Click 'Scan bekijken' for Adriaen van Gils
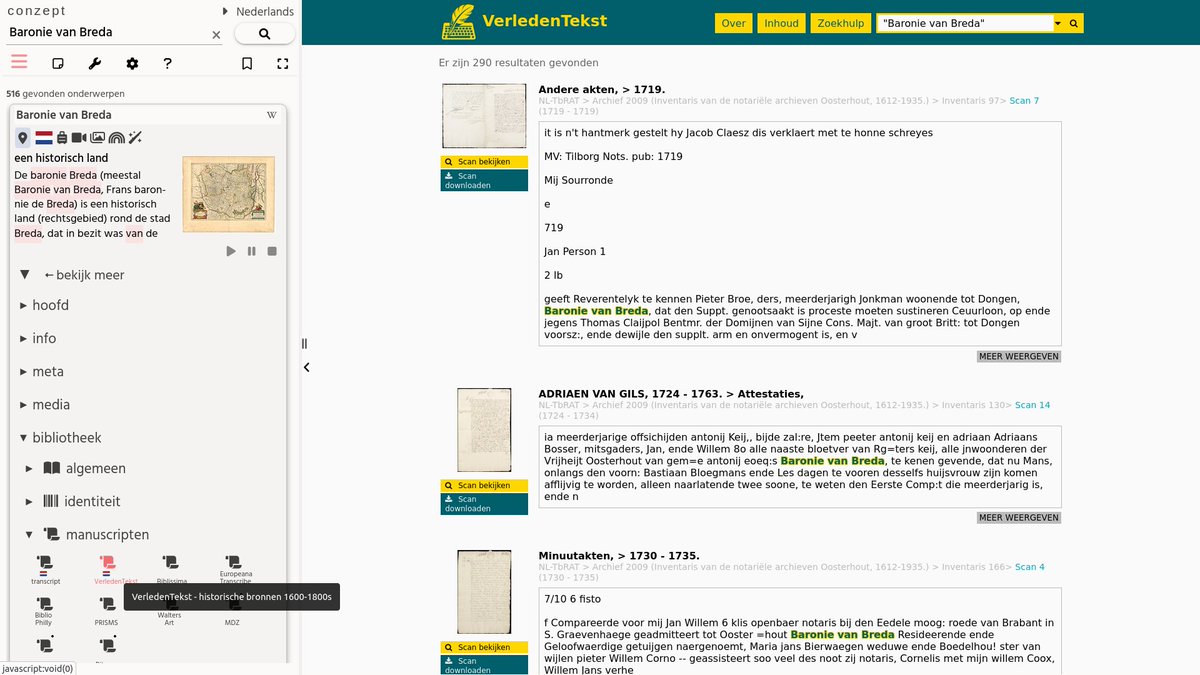Viewport: 1200px width, 675px height. [x=484, y=486]
